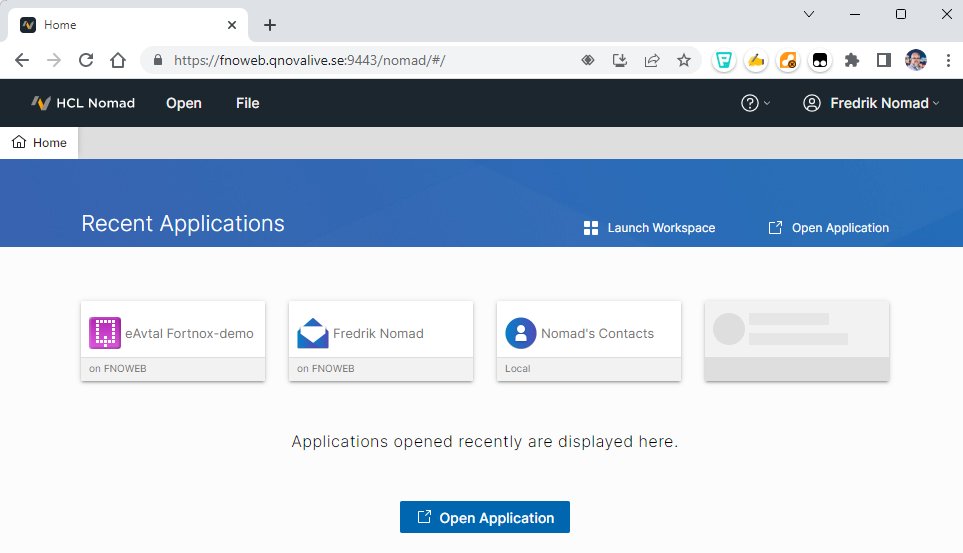Open a new browser tab
This screenshot has width=963, height=553.
pos(270,25)
